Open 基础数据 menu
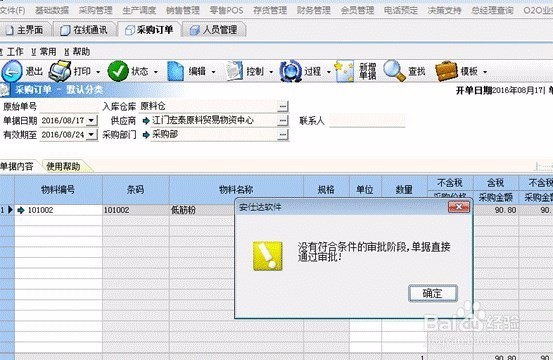This screenshot has width=553, height=360. tap(52, 10)
